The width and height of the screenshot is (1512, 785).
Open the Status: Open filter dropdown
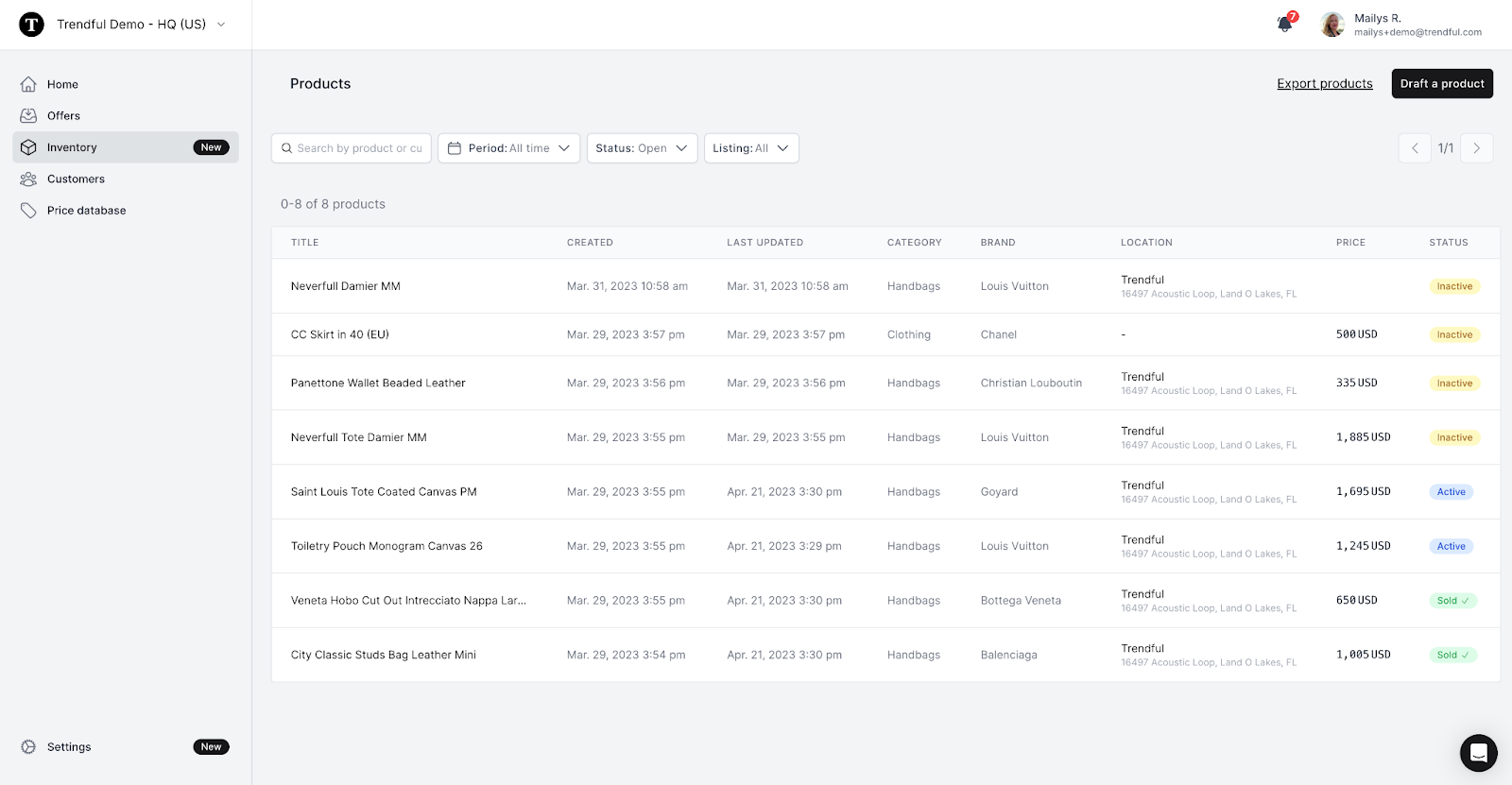pyautogui.click(x=643, y=148)
